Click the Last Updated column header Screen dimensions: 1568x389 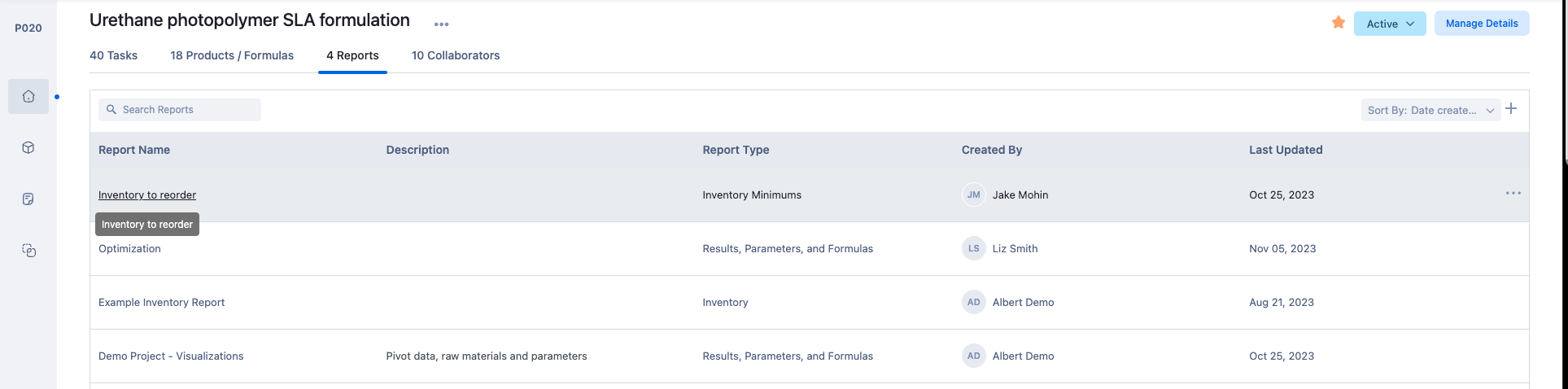1286,150
